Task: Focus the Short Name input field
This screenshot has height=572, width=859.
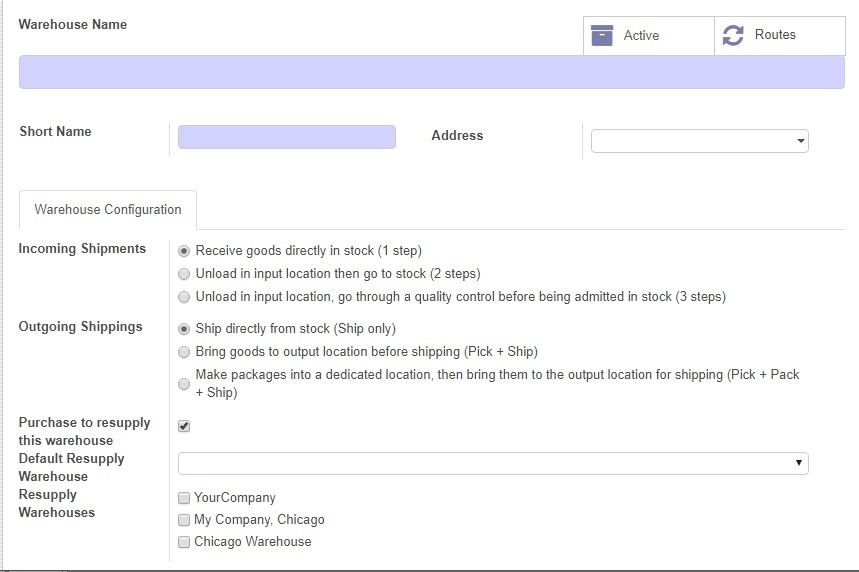Action: tap(287, 137)
